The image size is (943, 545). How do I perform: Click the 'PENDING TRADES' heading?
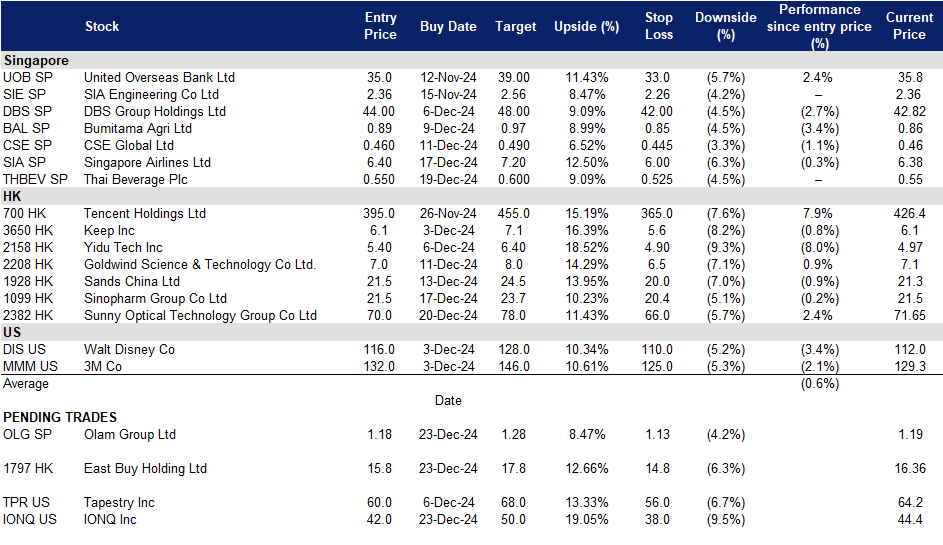(x=60, y=417)
